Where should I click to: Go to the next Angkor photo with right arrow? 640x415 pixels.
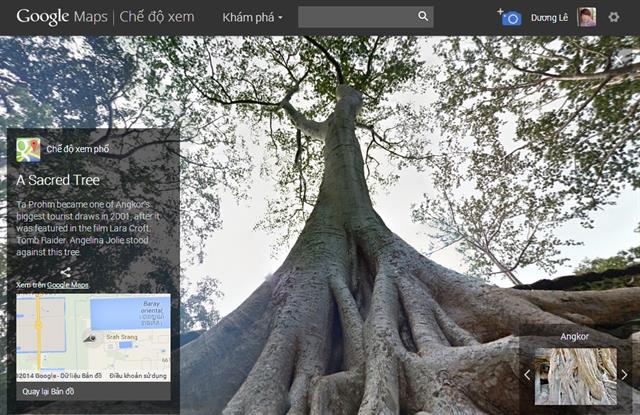(x=624, y=375)
